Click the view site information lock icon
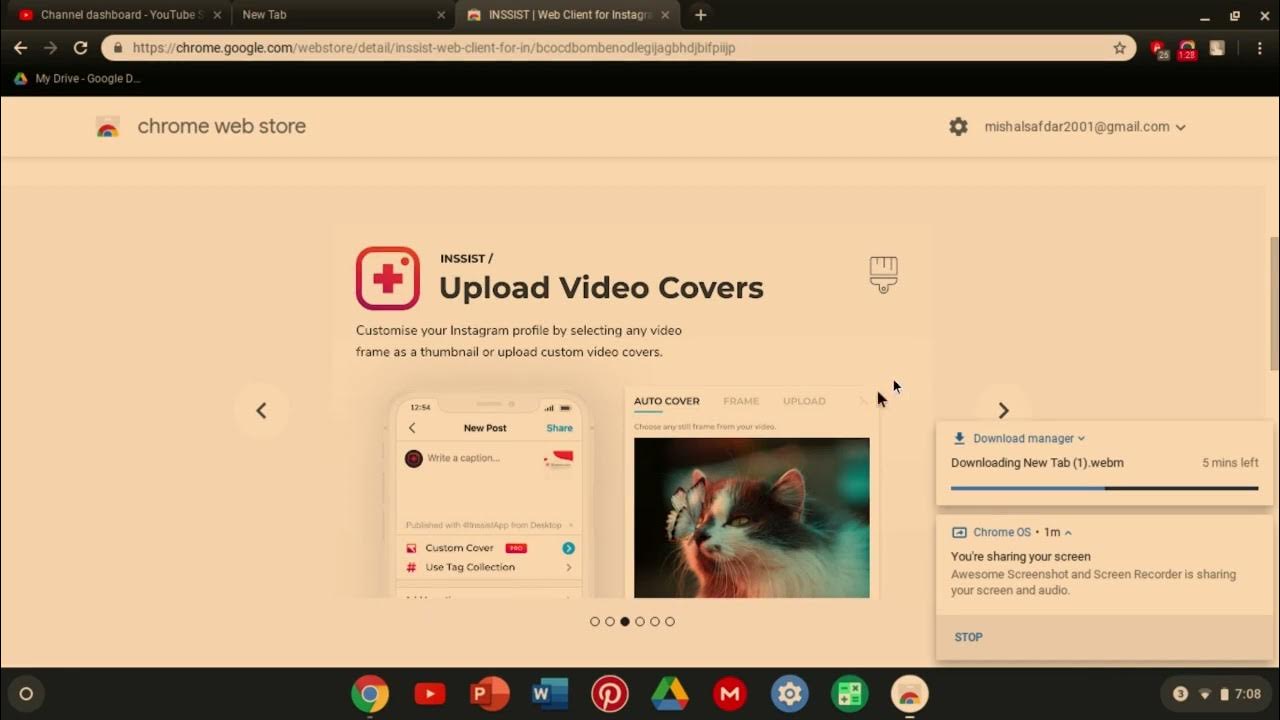The width and height of the screenshot is (1280, 720). [x=118, y=48]
